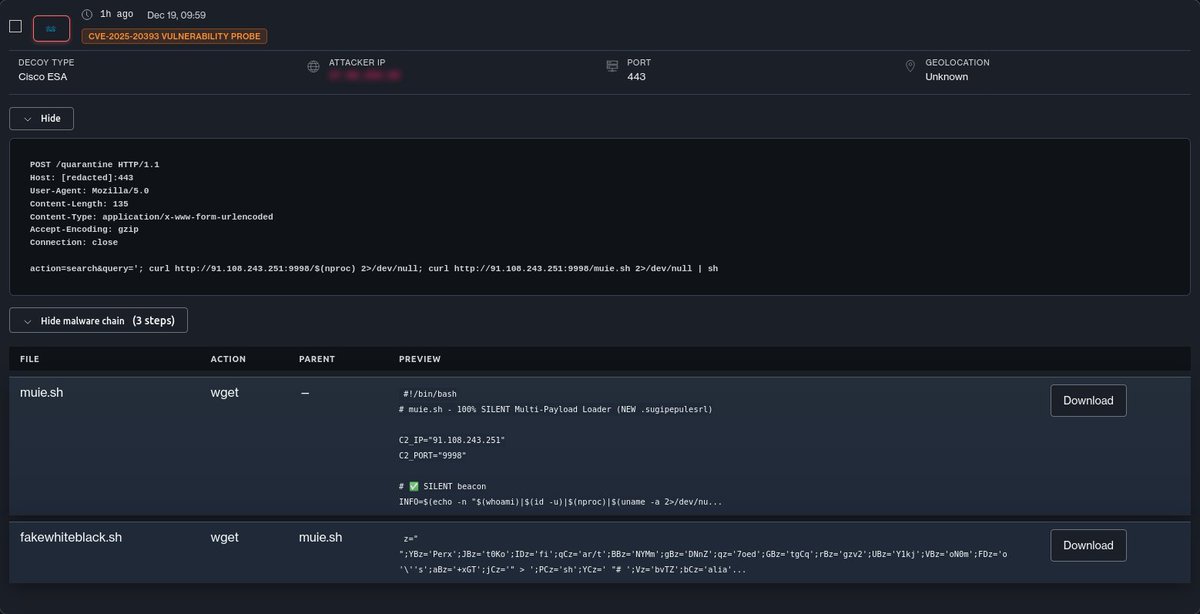Click the (3 steps) count label
Screen dimensions: 1200x614
[x=154, y=321]
